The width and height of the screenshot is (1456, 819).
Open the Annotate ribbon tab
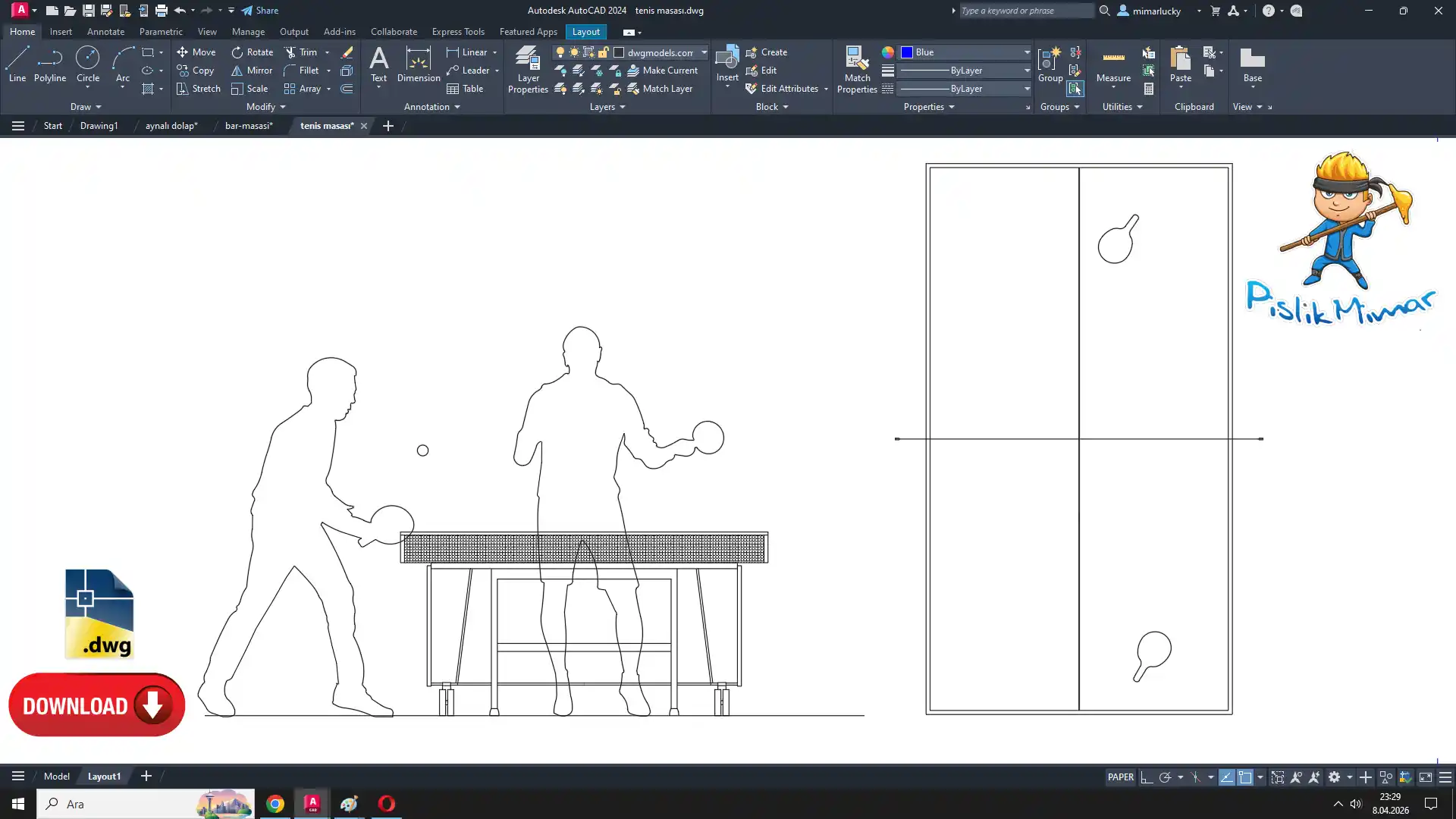(x=105, y=32)
